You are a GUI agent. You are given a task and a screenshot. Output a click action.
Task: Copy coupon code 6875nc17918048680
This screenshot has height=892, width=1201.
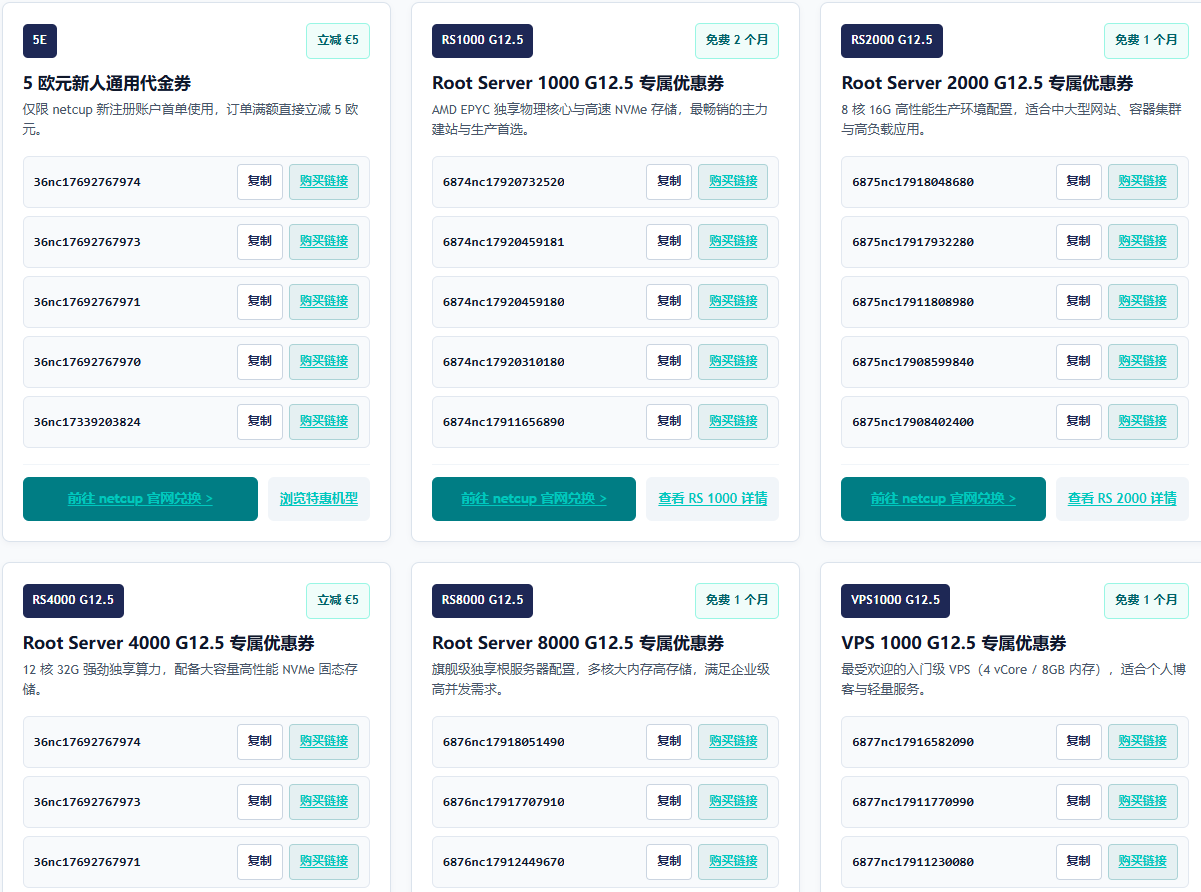[1079, 182]
